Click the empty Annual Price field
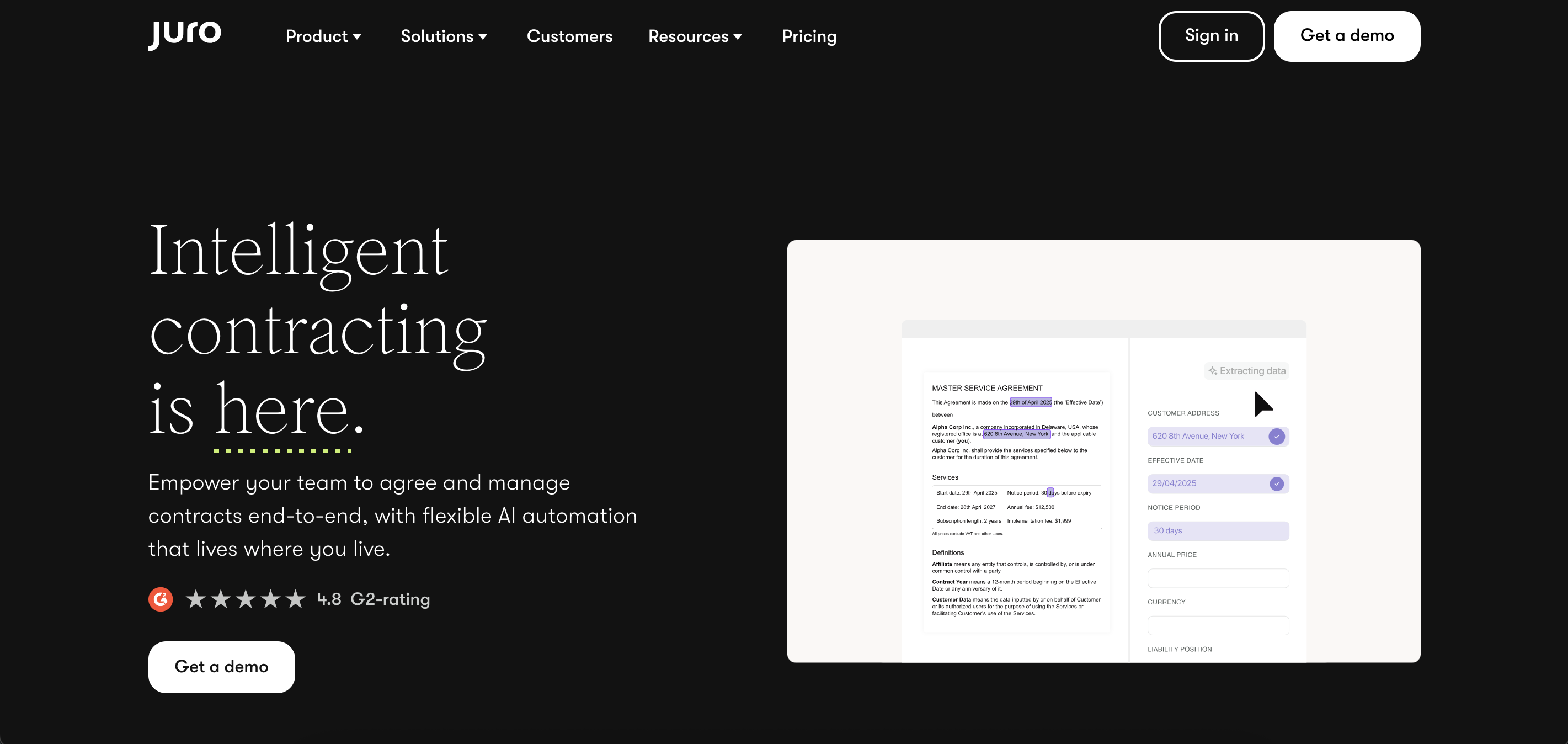The image size is (1568, 744). (x=1218, y=578)
